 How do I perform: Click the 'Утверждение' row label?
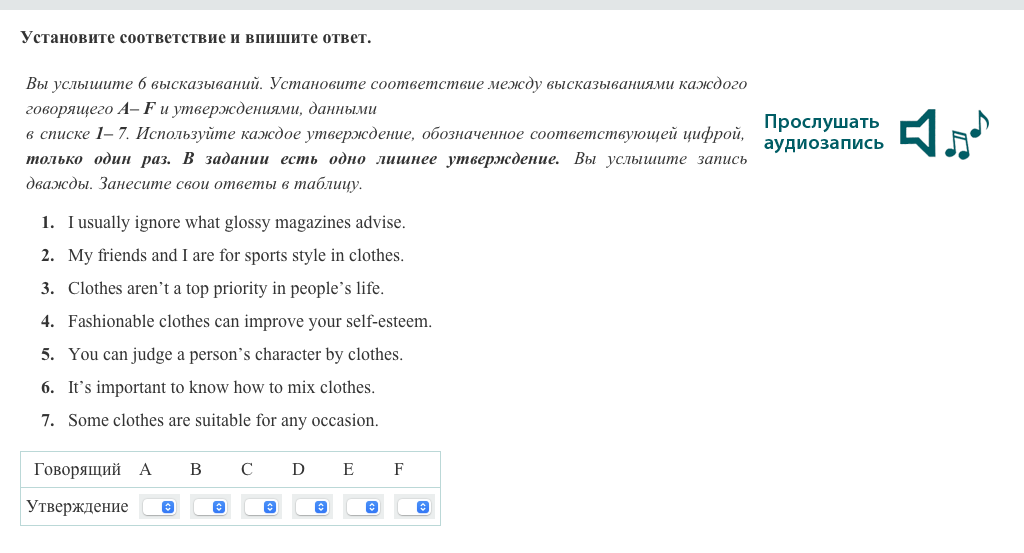(77, 507)
